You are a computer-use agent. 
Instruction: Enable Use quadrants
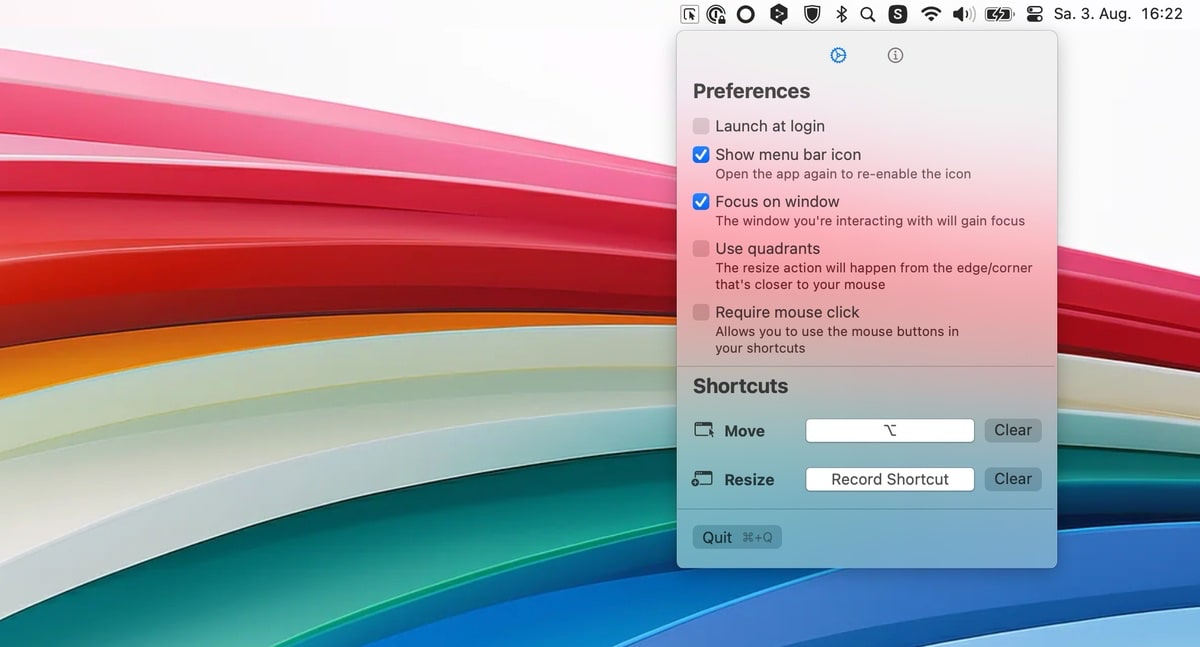[x=700, y=248]
